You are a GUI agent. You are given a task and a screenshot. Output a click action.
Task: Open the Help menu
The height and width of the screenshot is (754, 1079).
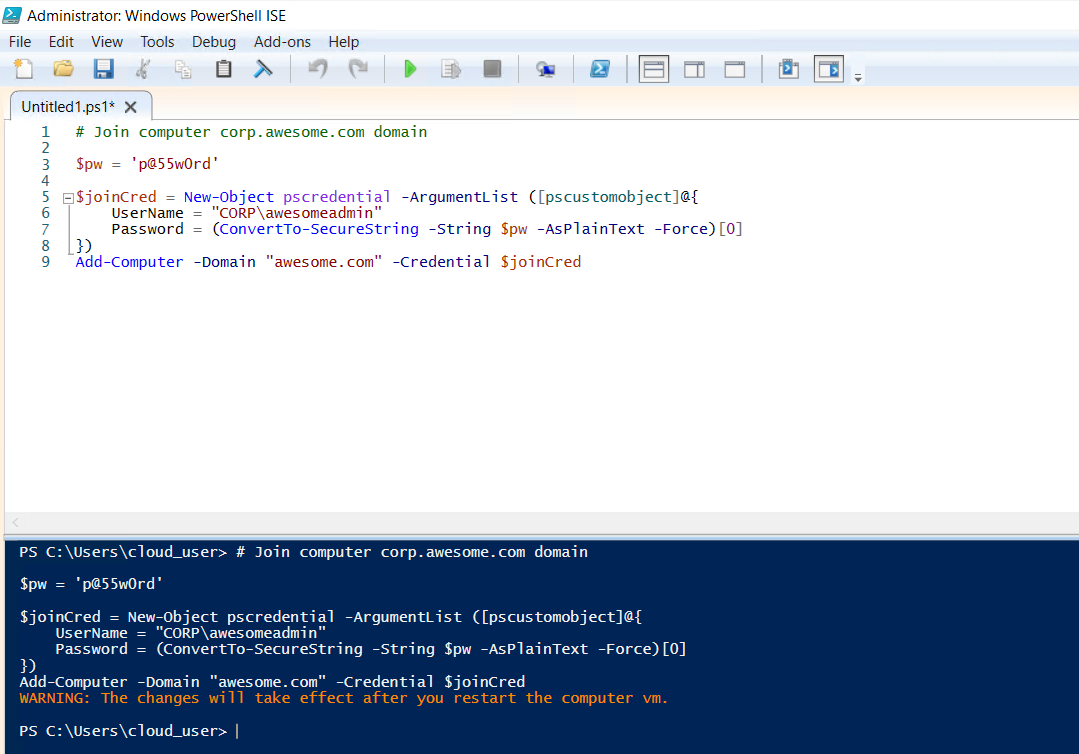pyautogui.click(x=343, y=42)
